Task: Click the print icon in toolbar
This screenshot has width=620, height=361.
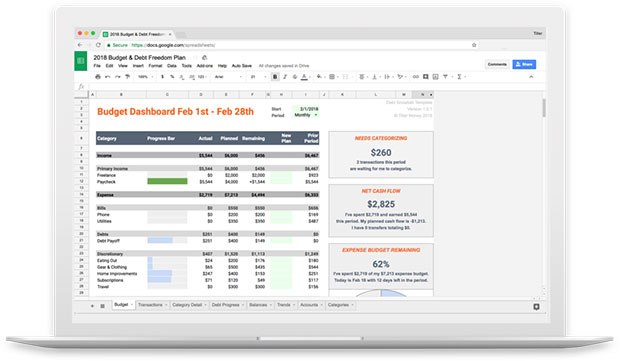Action: click(98, 77)
